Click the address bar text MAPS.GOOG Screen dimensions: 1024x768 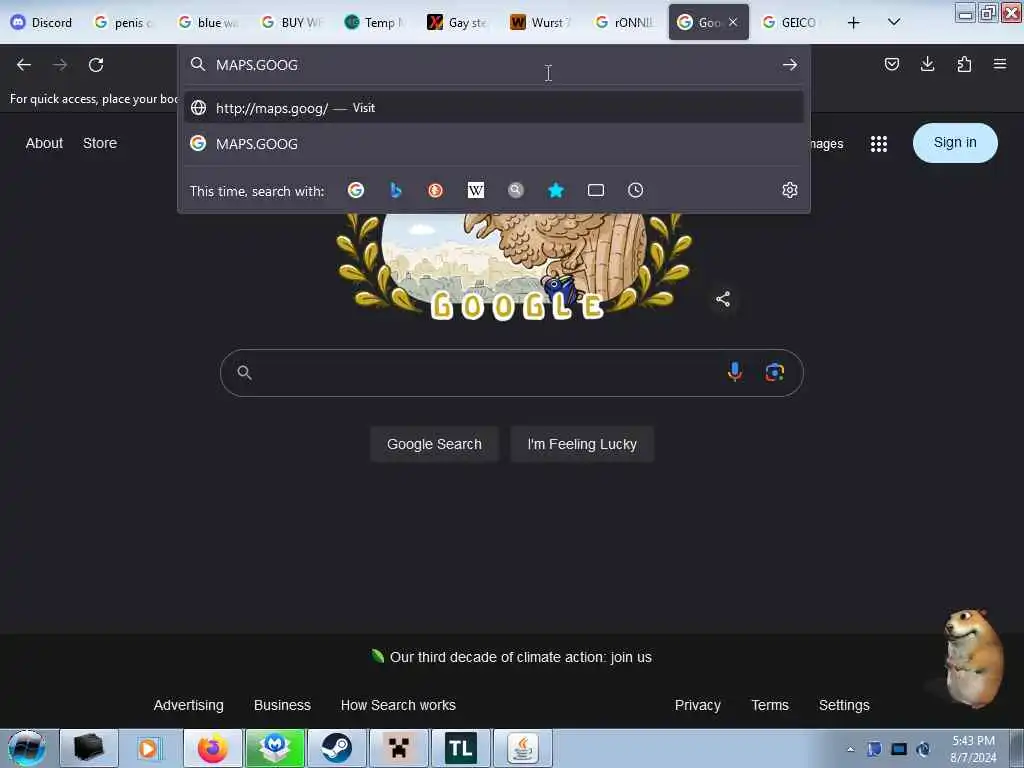point(257,65)
